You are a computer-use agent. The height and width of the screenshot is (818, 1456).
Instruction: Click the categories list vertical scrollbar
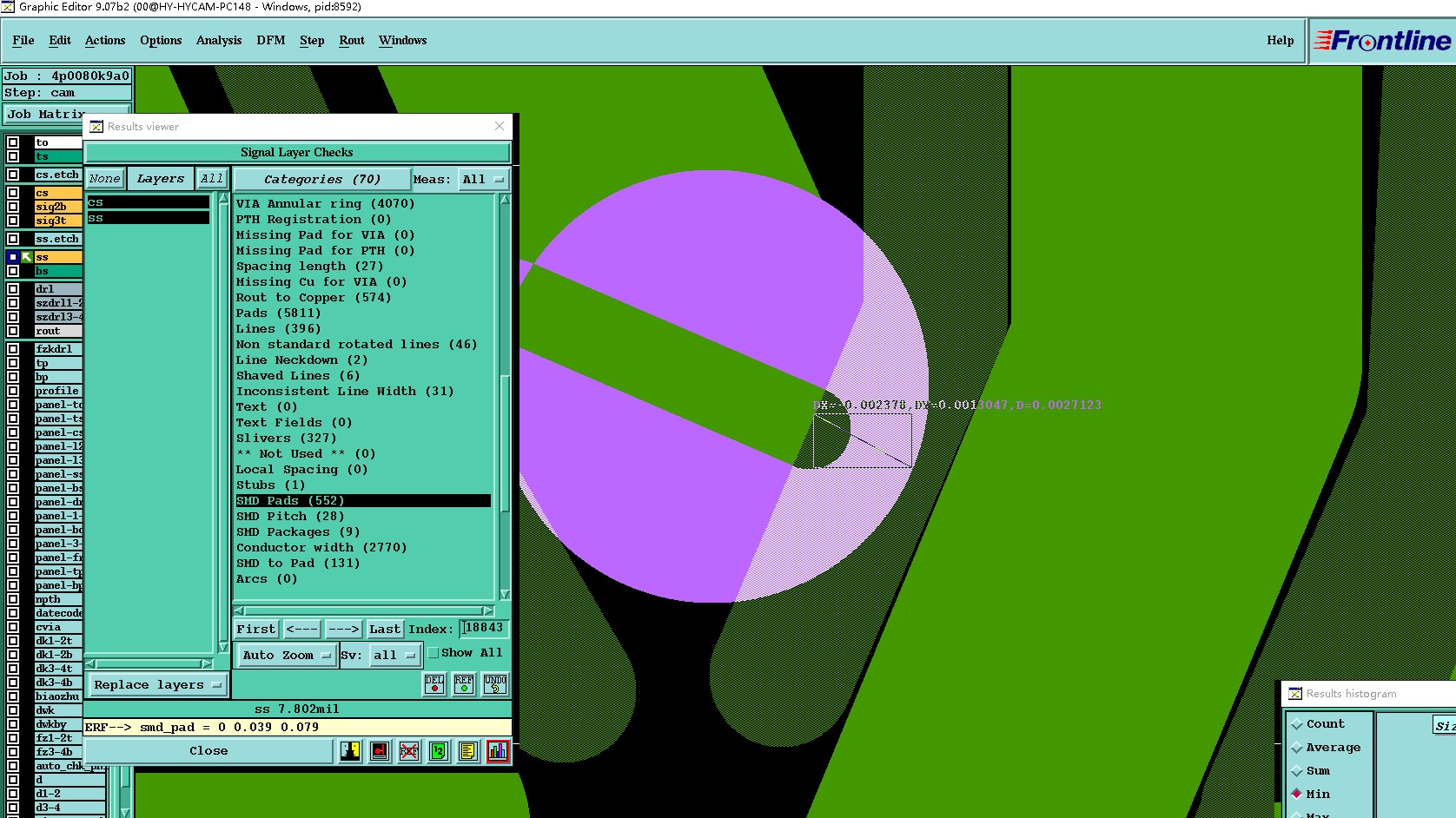[x=505, y=397]
